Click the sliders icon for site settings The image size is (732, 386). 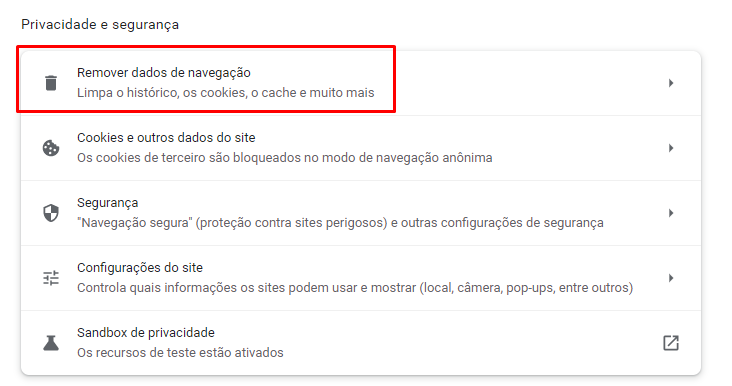[x=51, y=278]
